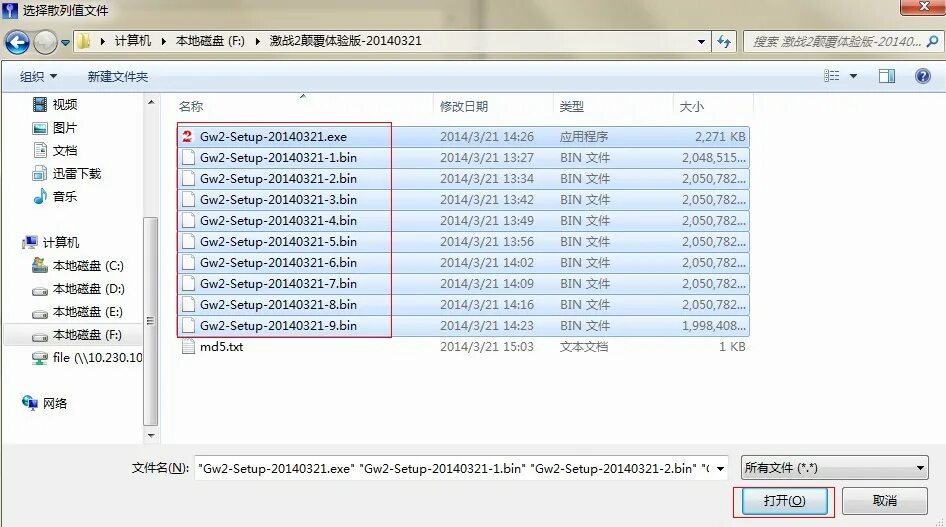Select file Gw2-Setup-20140321-7.bin
This screenshot has width=946, height=527.
pos(463,284)
